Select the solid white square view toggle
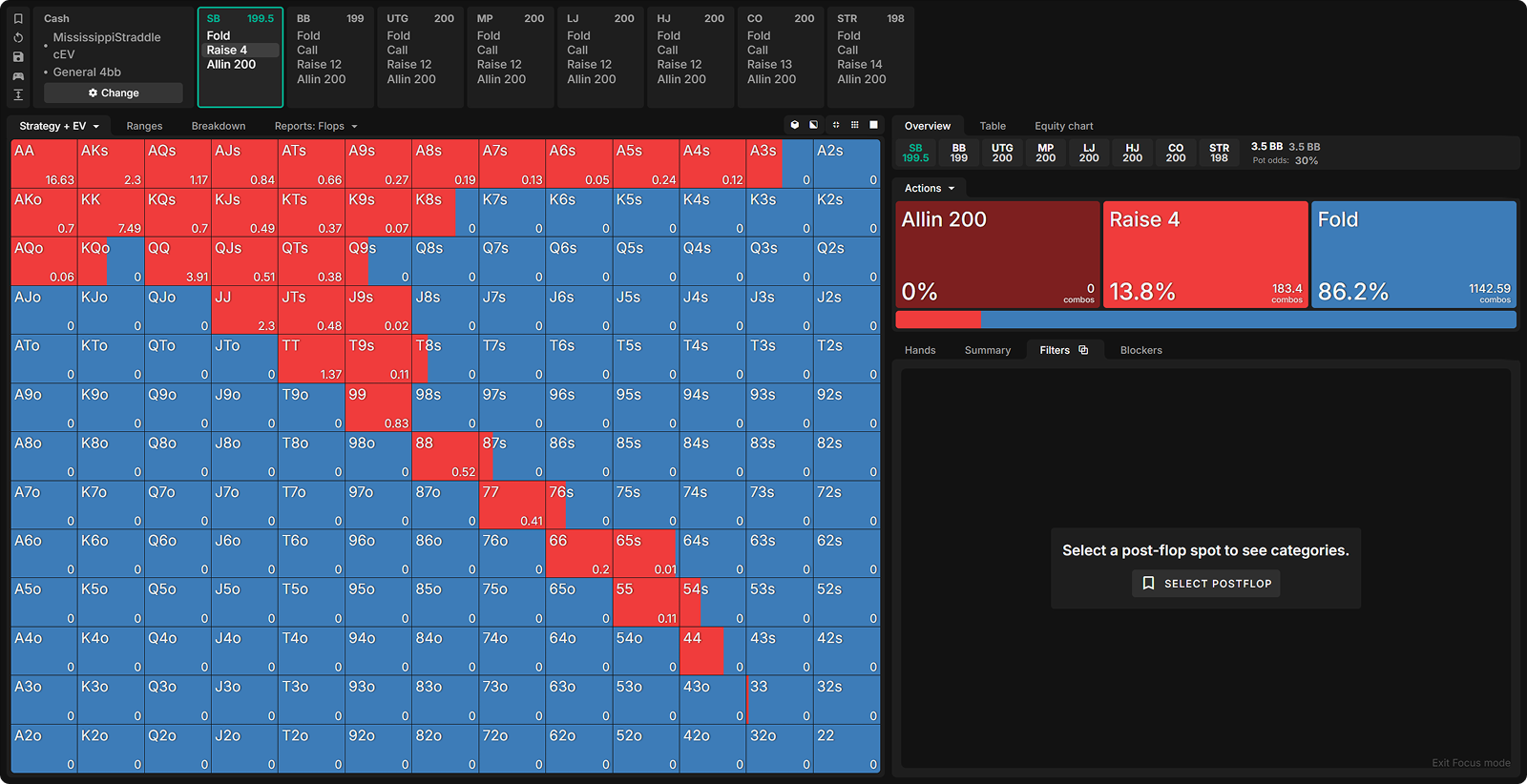1527x784 pixels. [x=873, y=125]
